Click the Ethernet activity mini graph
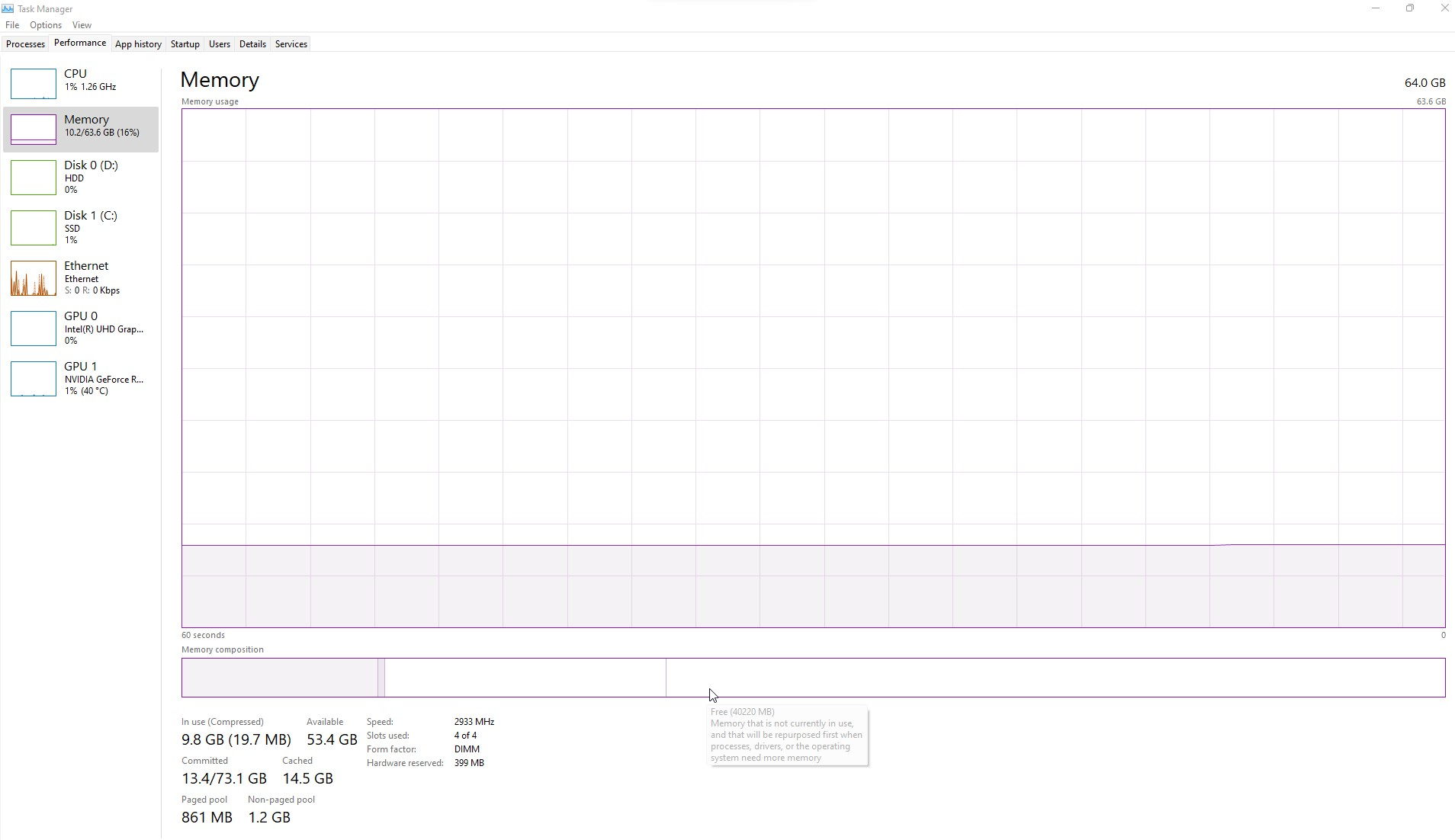The height and width of the screenshot is (840, 1455). tap(34, 278)
